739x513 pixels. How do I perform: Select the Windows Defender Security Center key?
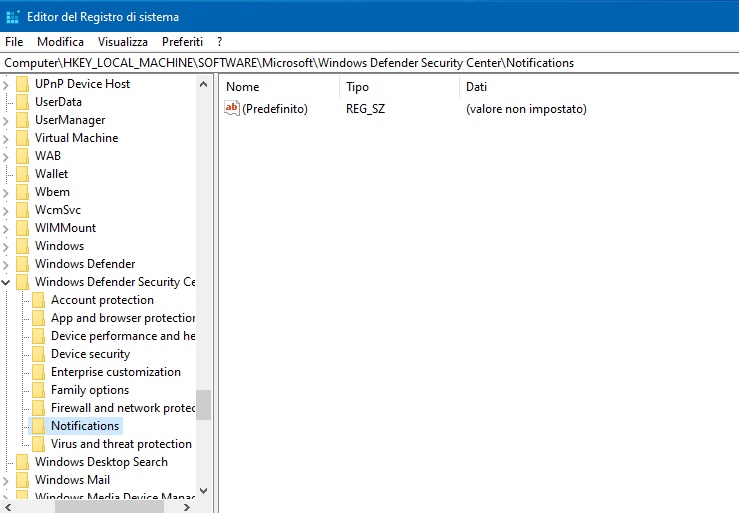point(115,281)
